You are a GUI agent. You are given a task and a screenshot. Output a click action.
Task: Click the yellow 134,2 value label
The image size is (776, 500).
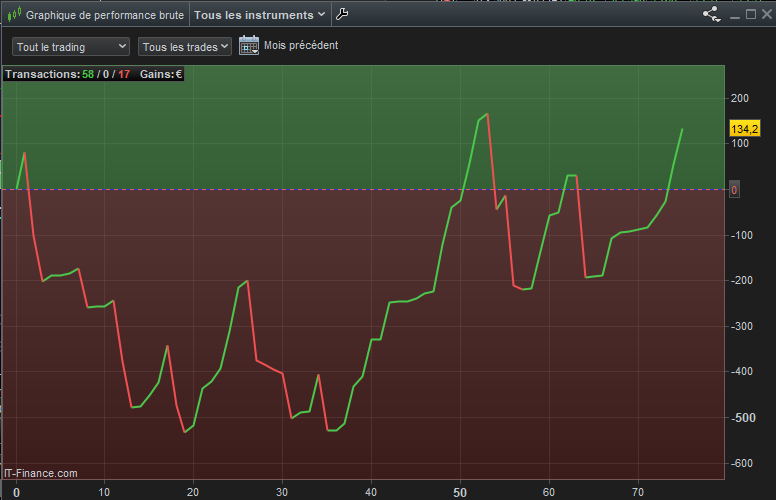click(745, 129)
